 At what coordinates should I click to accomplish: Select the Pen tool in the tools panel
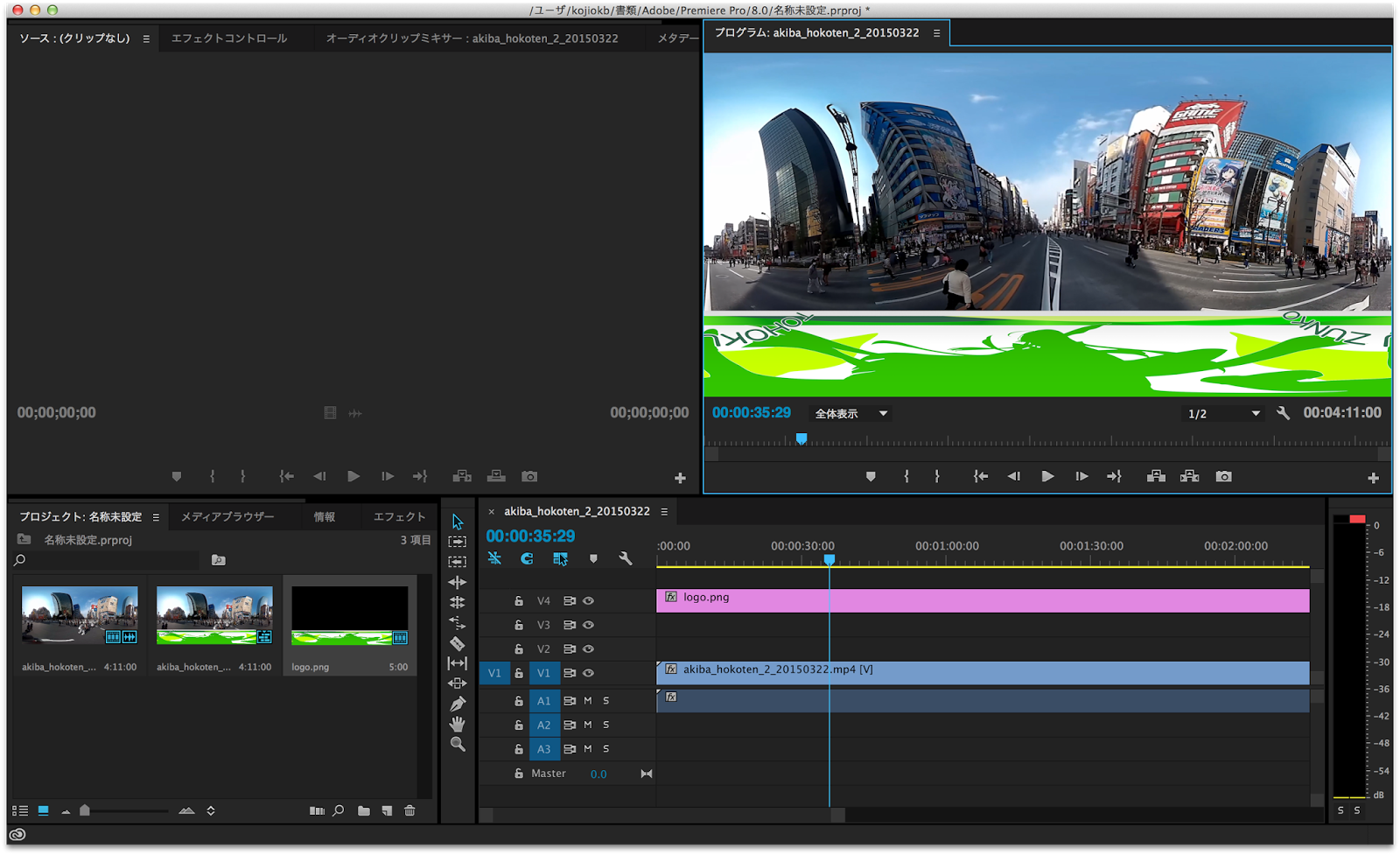click(457, 704)
